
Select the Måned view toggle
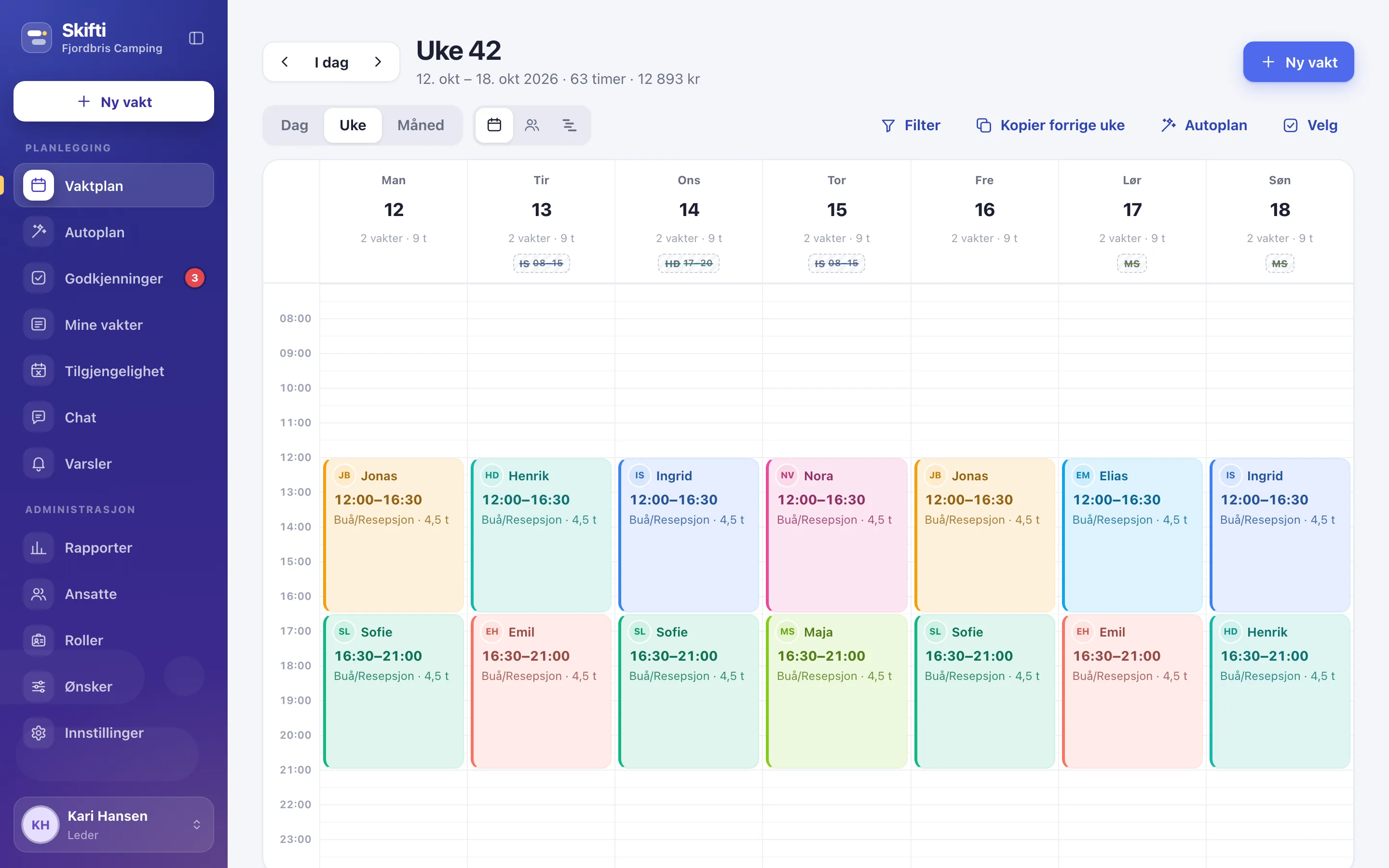(x=421, y=125)
